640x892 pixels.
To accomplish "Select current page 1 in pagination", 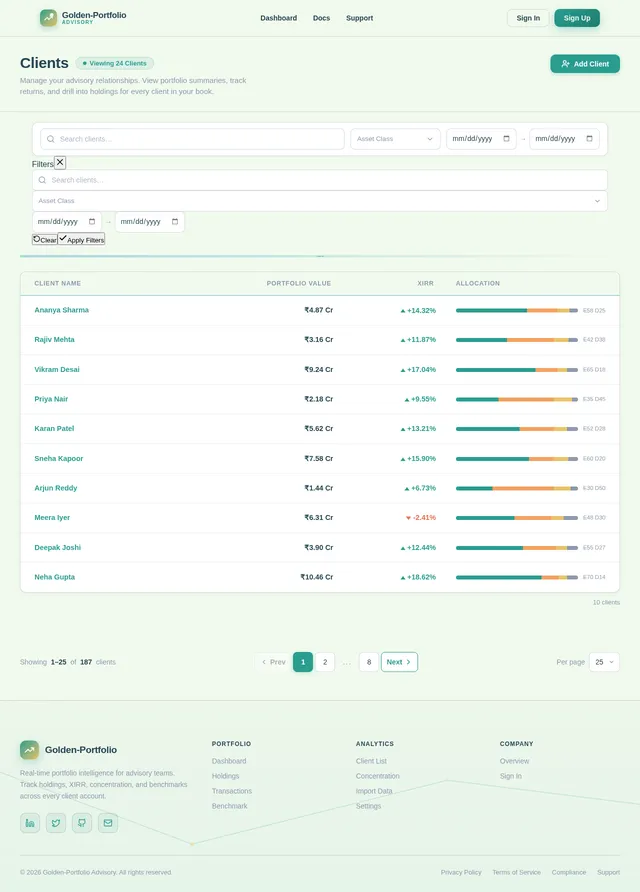I will click(303, 662).
